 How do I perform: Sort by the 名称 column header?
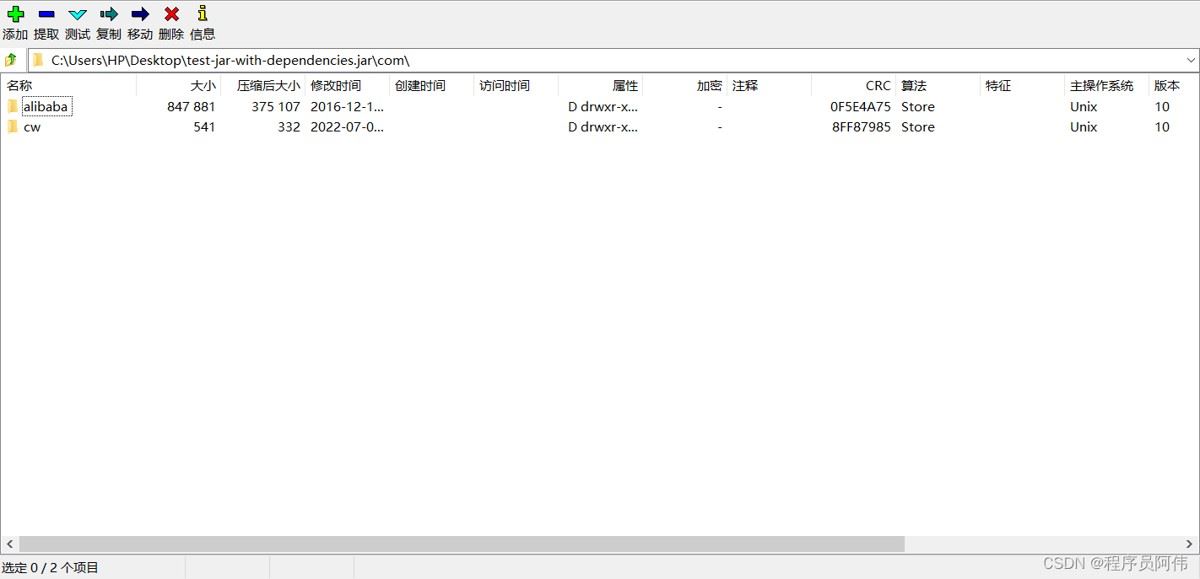[19, 86]
